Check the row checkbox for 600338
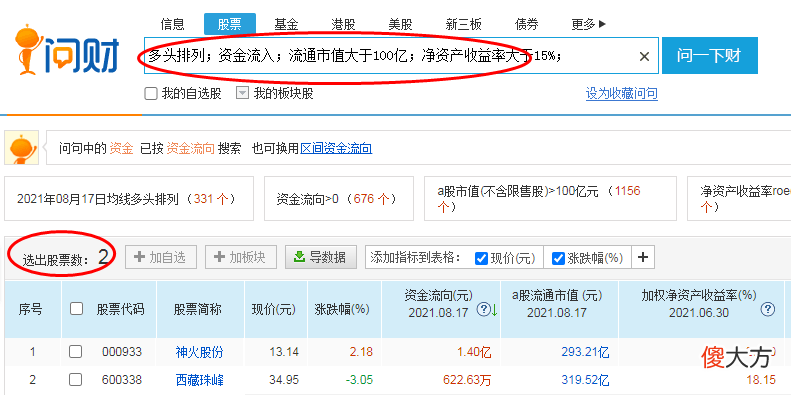 (75, 379)
